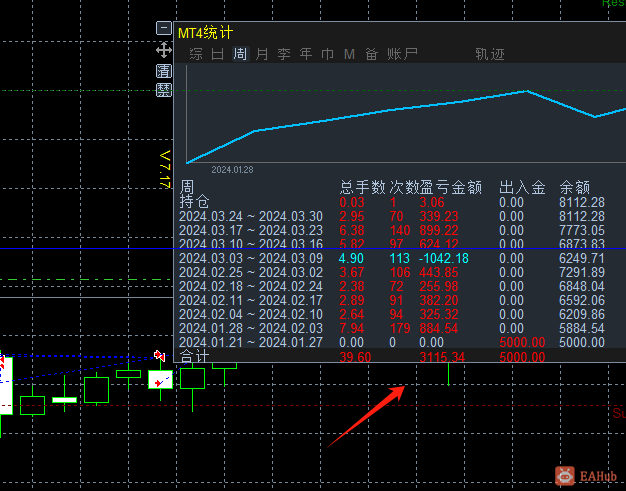Collapse the MT4统计 panel with minus button
This screenshot has width=626, height=491.
(164, 28)
